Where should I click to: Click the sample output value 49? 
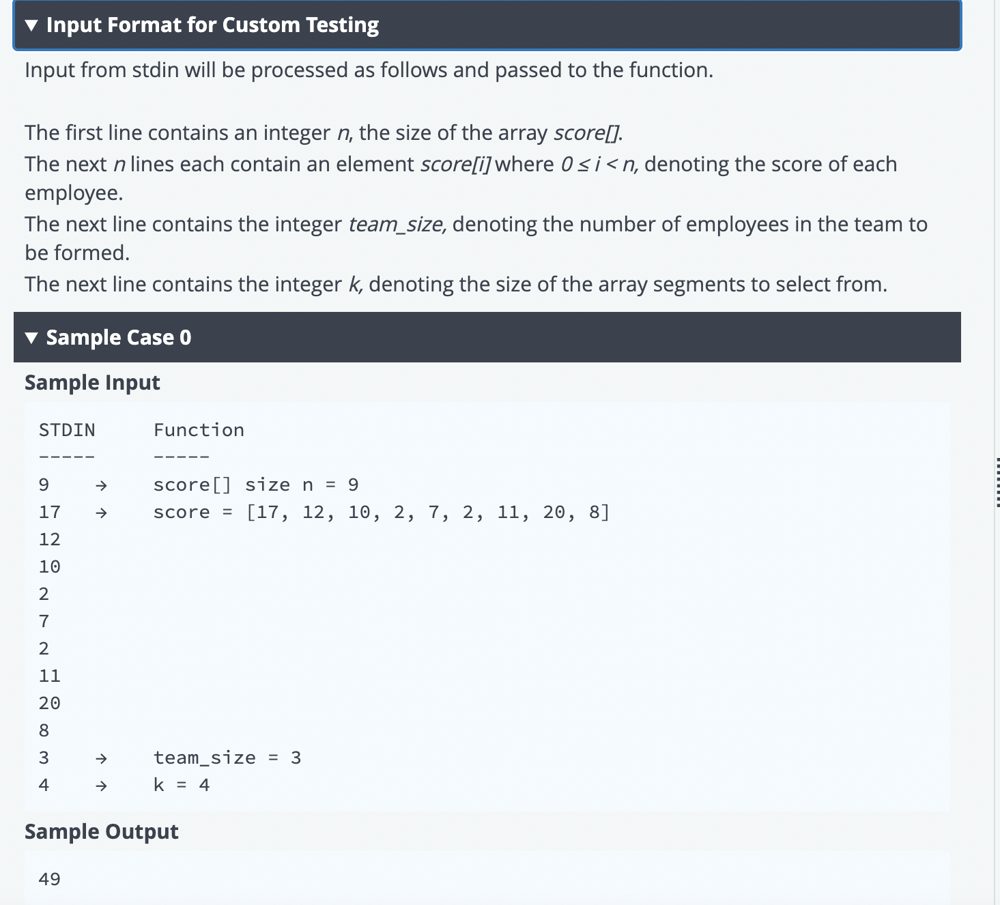(x=49, y=879)
